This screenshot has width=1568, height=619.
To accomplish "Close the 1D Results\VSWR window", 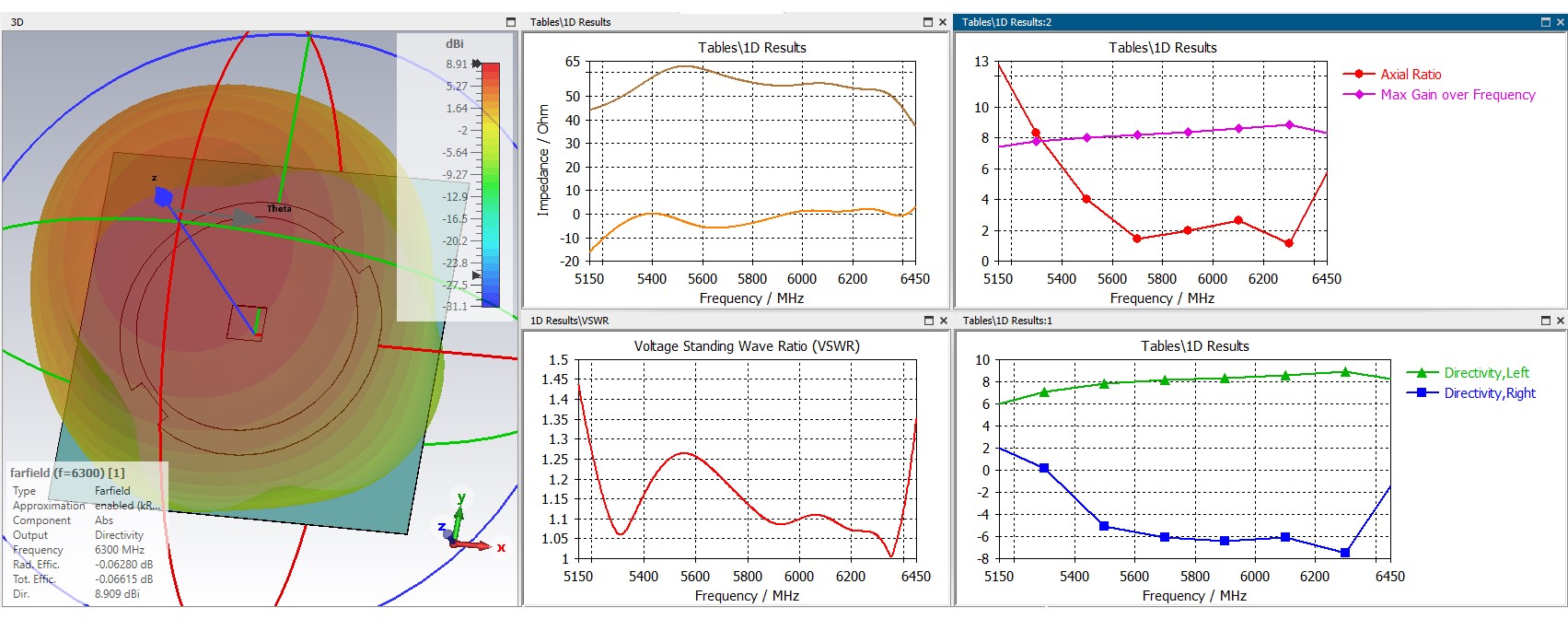I will pos(943,321).
